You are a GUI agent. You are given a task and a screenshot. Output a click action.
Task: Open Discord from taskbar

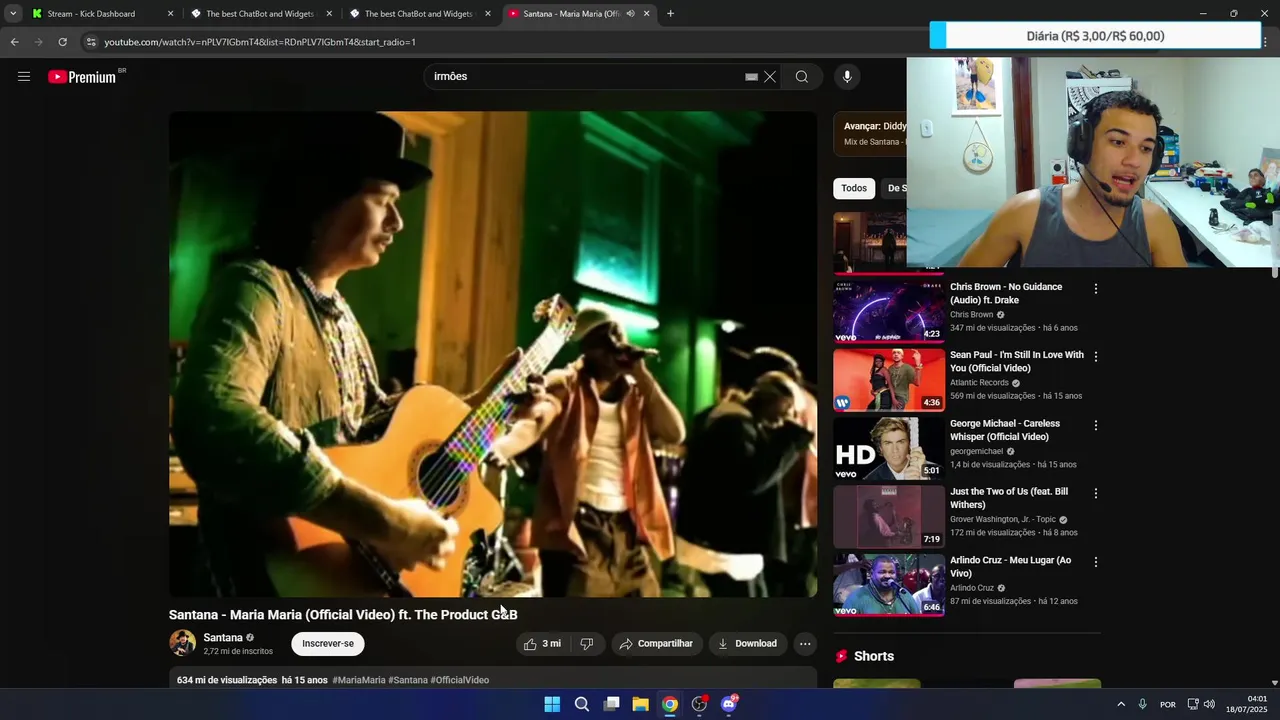coord(729,704)
